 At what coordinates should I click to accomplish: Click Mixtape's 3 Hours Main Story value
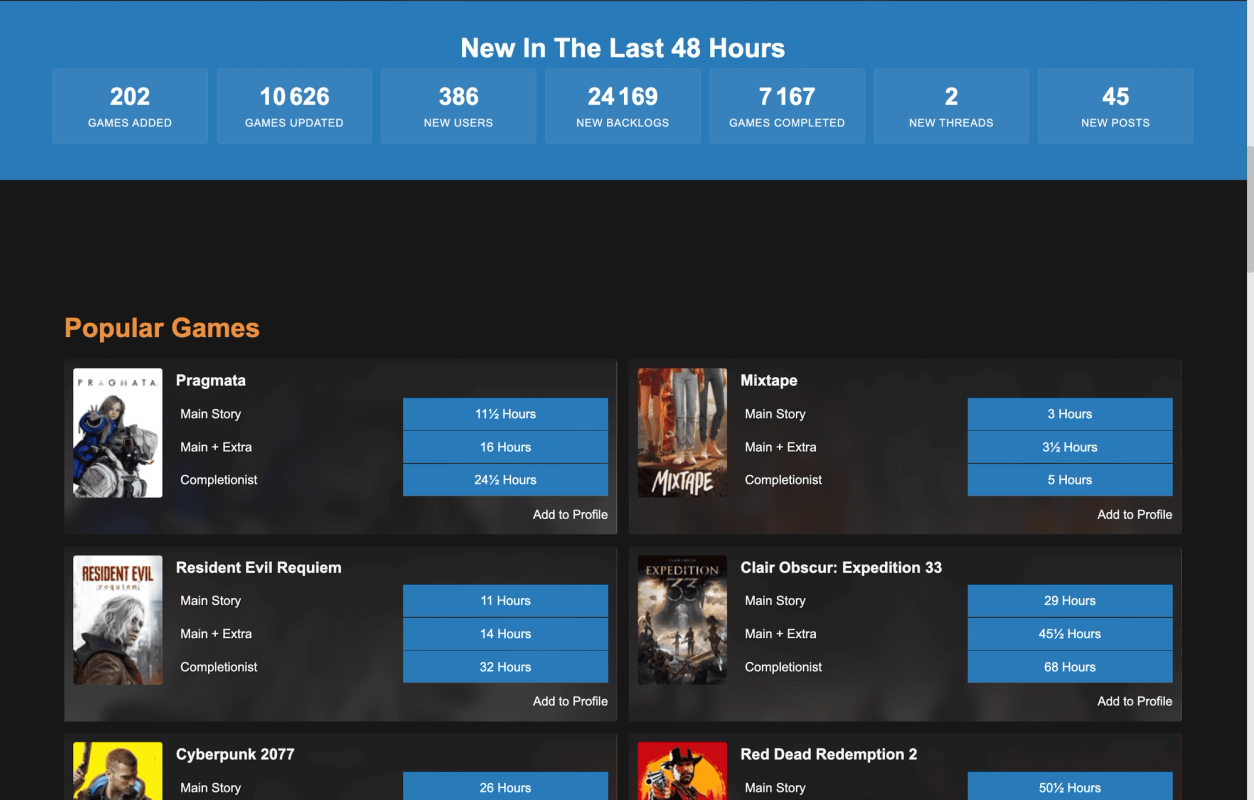(x=1070, y=414)
